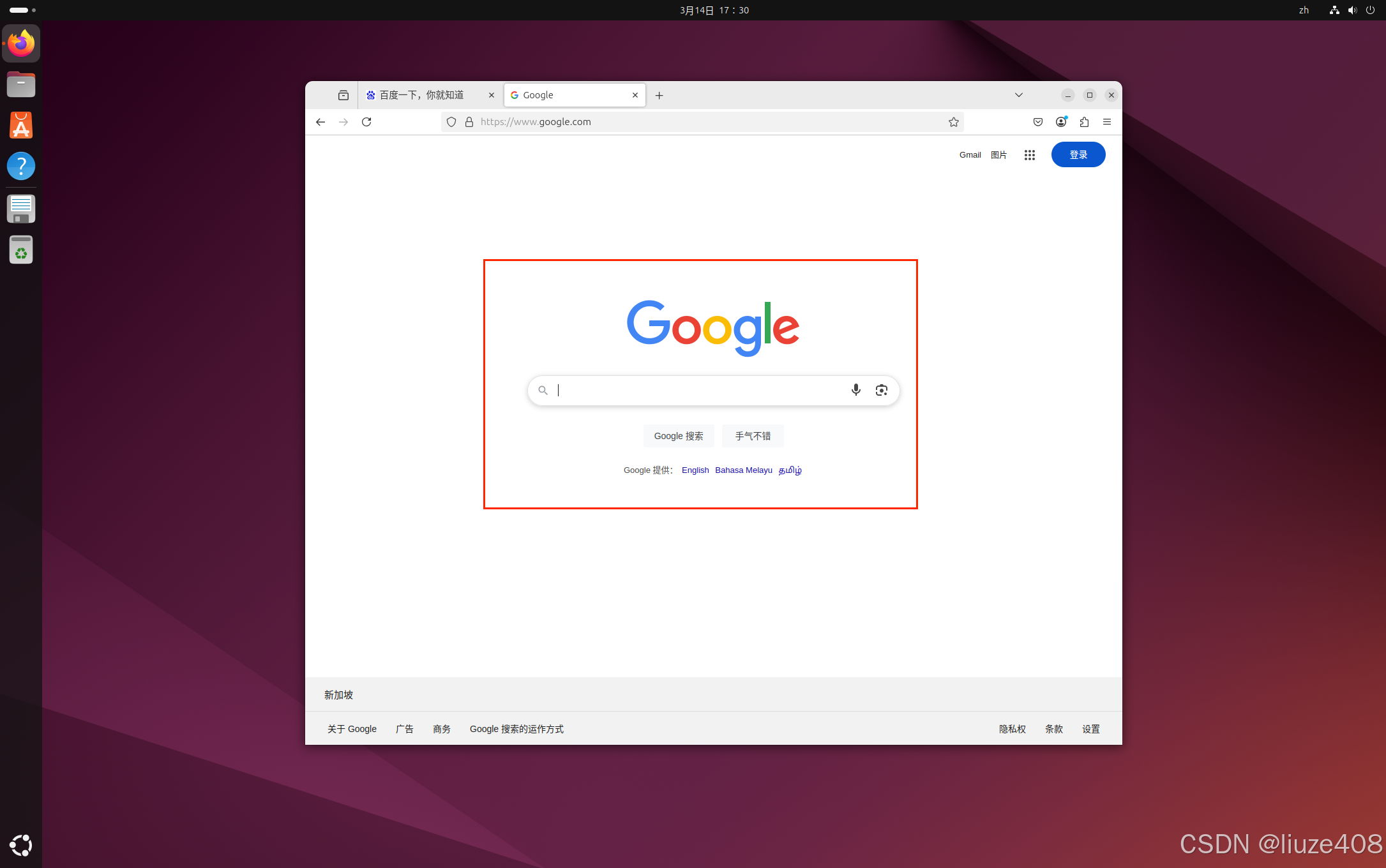Open Firefox hamburger application menu
Image resolution: width=1386 pixels, height=868 pixels.
1107,122
